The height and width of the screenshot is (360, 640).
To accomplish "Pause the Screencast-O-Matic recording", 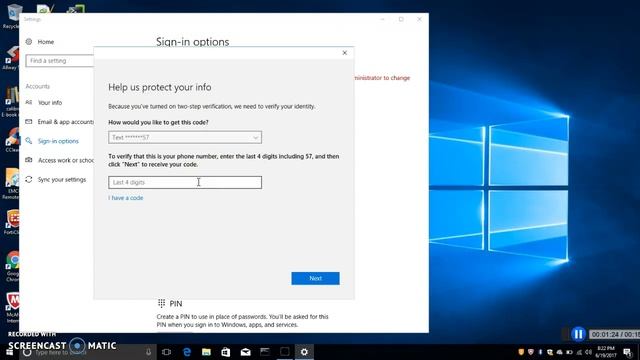I will [578, 334].
